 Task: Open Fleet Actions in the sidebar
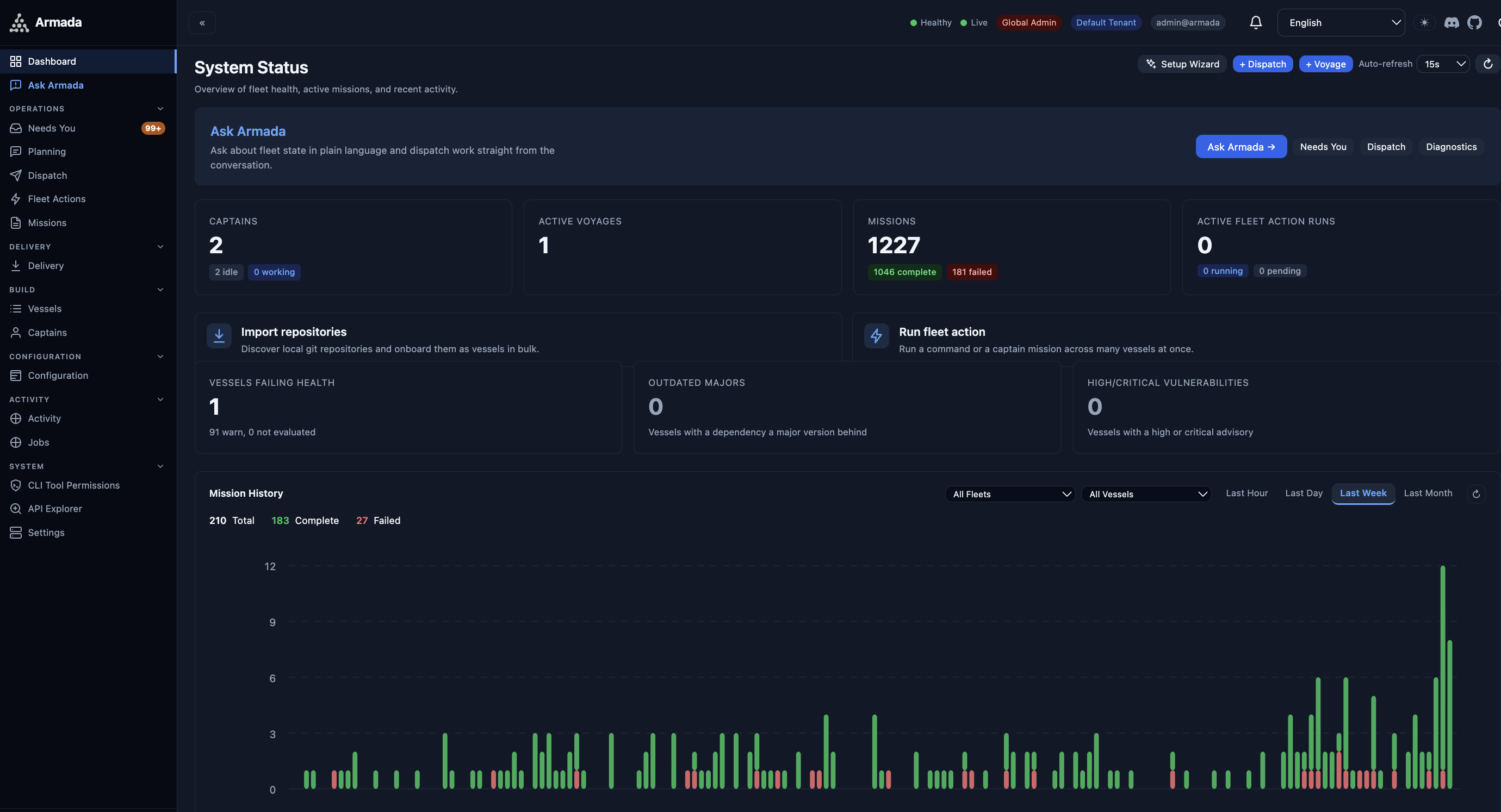coord(88,199)
